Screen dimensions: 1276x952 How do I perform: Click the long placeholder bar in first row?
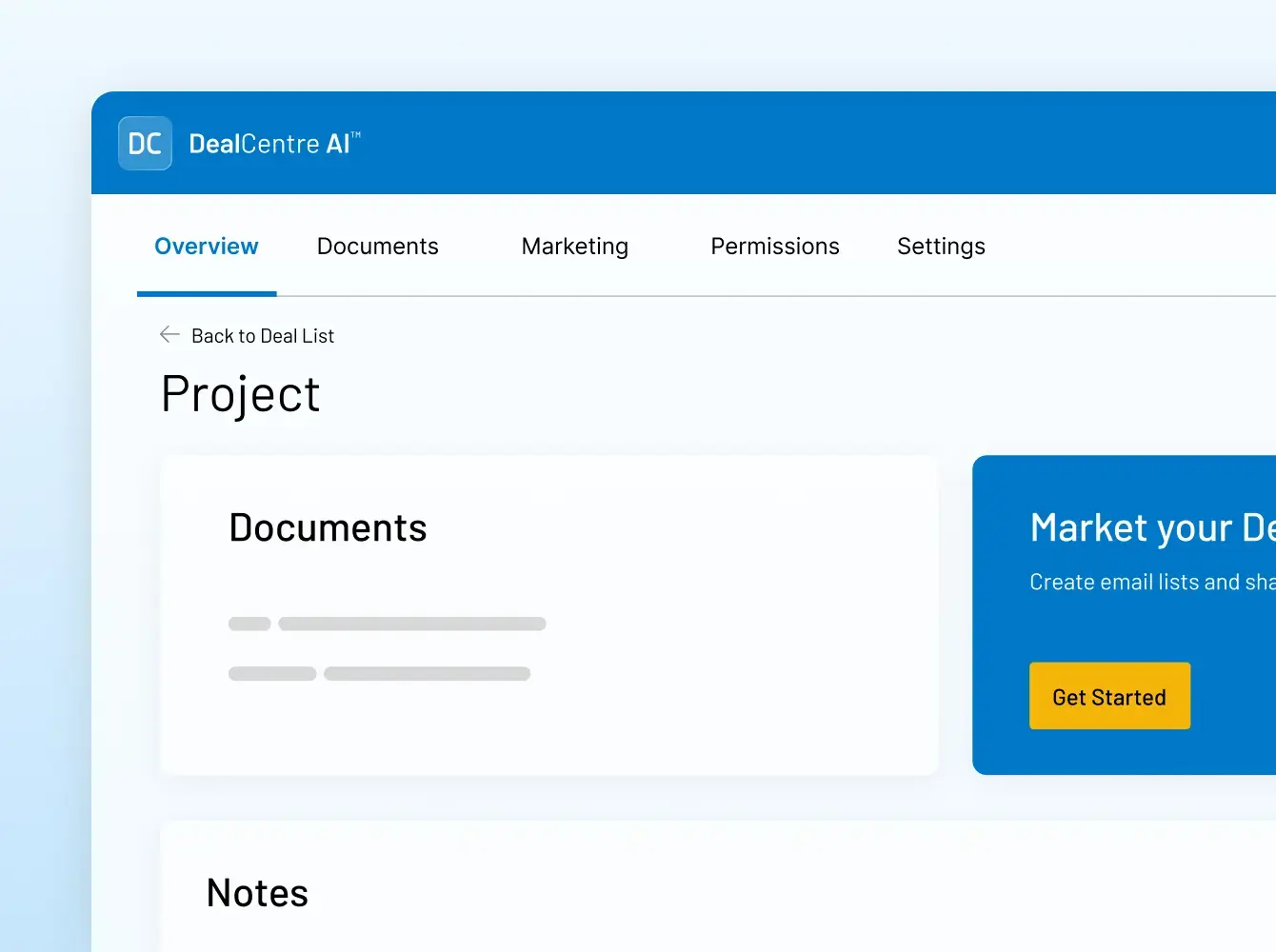pyautogui.click(x=411, y=625)
